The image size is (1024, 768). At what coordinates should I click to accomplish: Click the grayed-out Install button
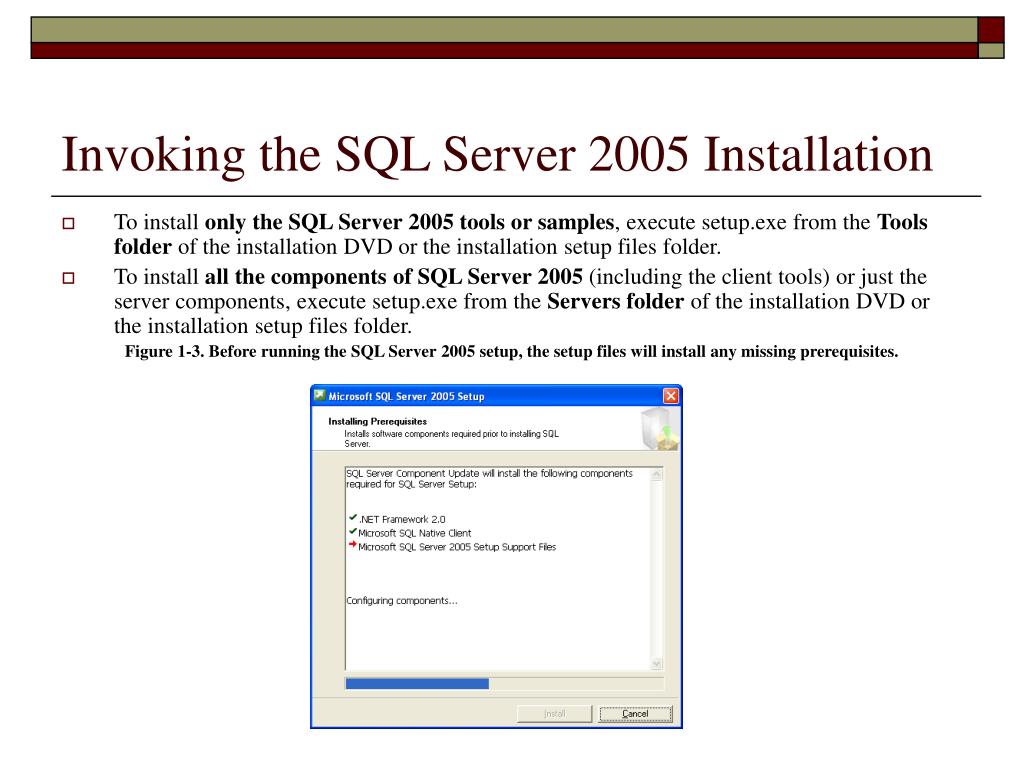tap(554, 714)
